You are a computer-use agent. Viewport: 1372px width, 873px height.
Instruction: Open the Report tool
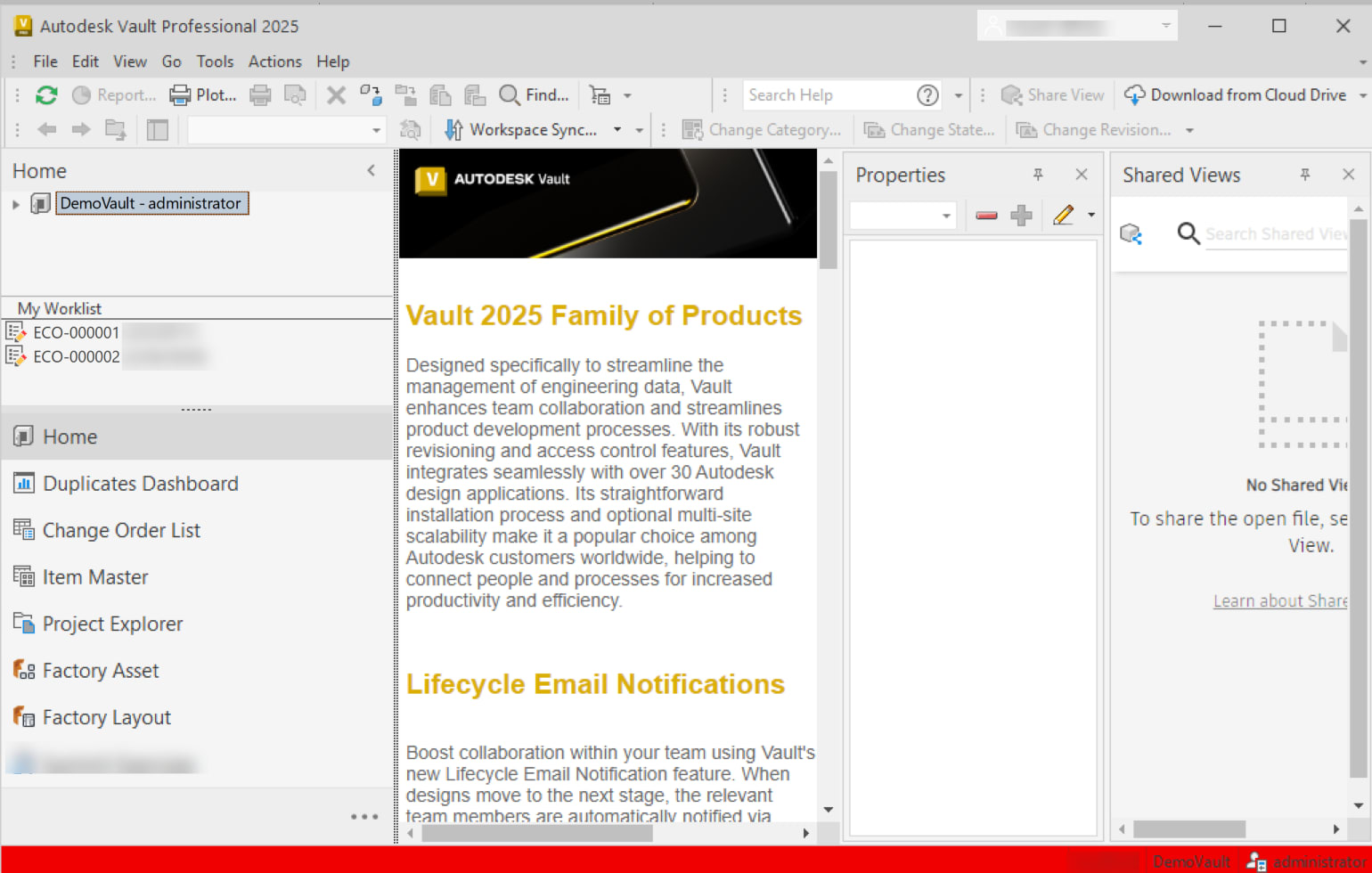pos(113,95)
